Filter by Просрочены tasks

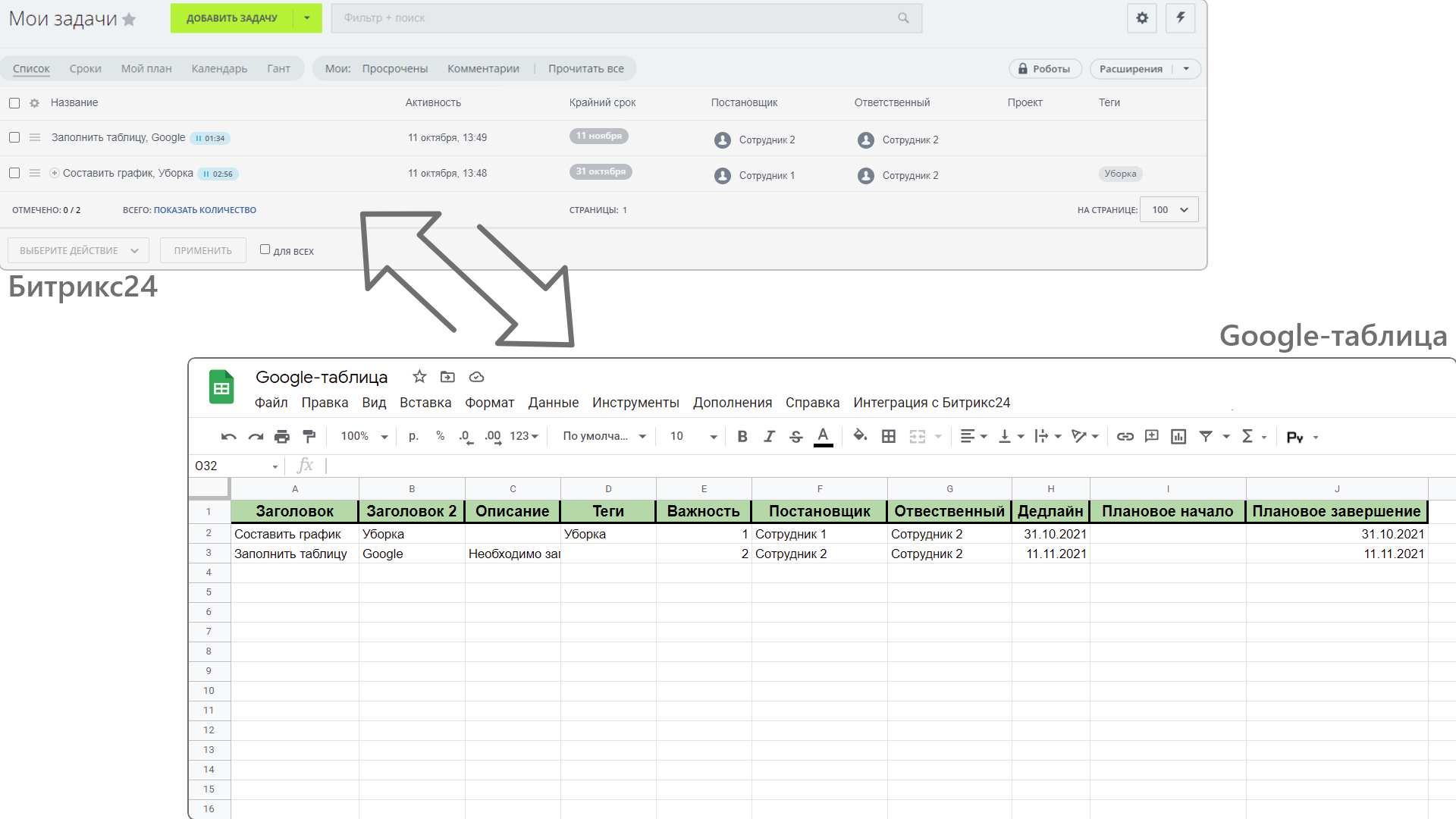395,69
